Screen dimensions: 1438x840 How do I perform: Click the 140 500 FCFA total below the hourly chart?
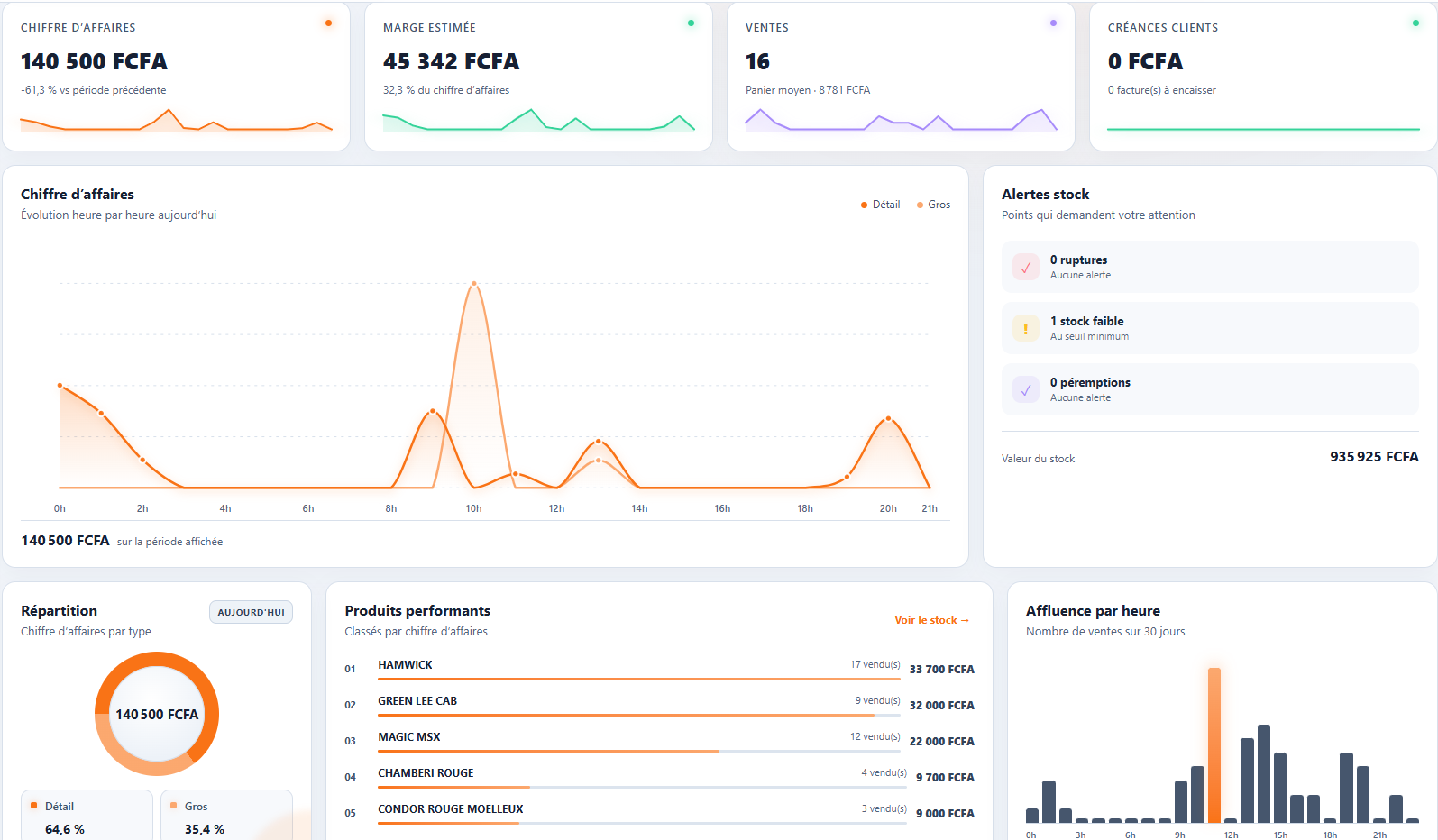[x=65, y=541]
